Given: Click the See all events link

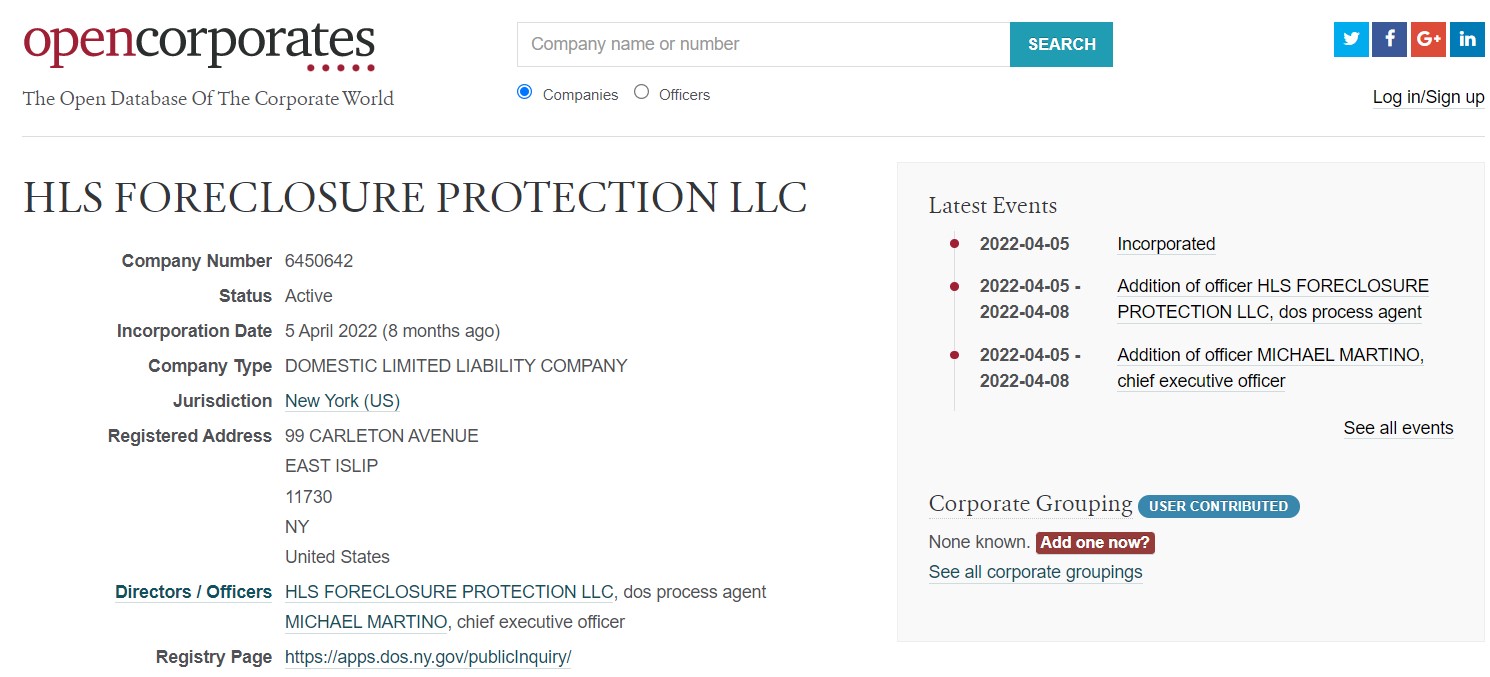Looking at the screenshot, I should point(1398,428).
